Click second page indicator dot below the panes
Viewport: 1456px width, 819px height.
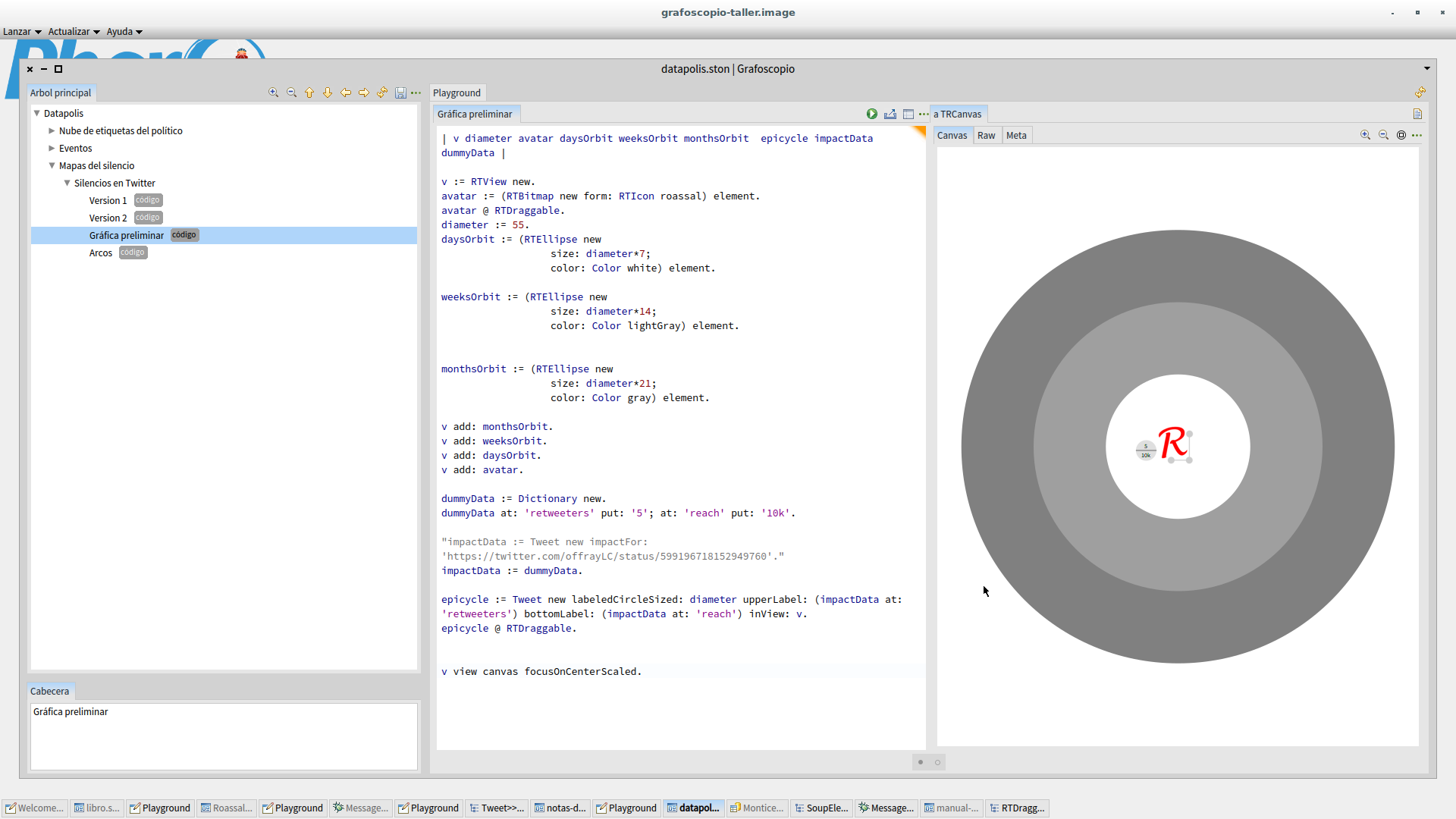(937, 762)
